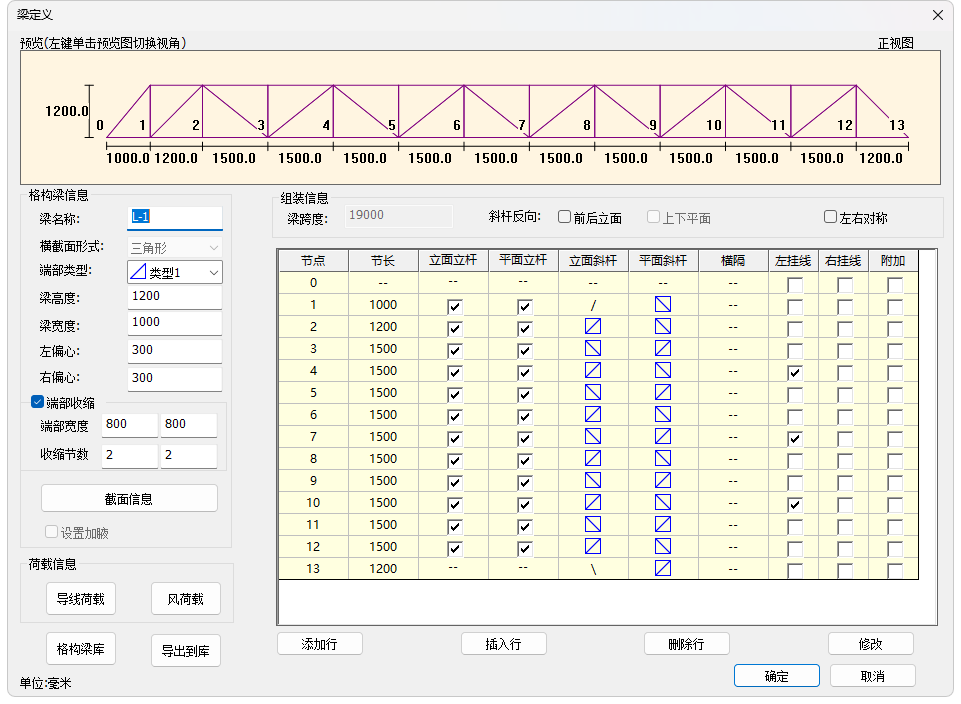Toggle the 前后立面 reverse diagonal checkbox
The image size is (961, 704).
(565, 217)
